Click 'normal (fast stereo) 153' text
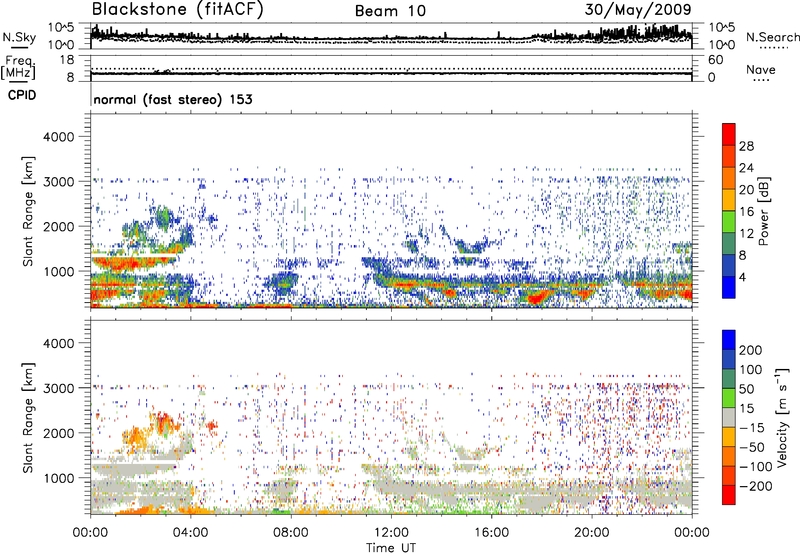The height and width of the screenshot is (554, 800). (173, 99)
